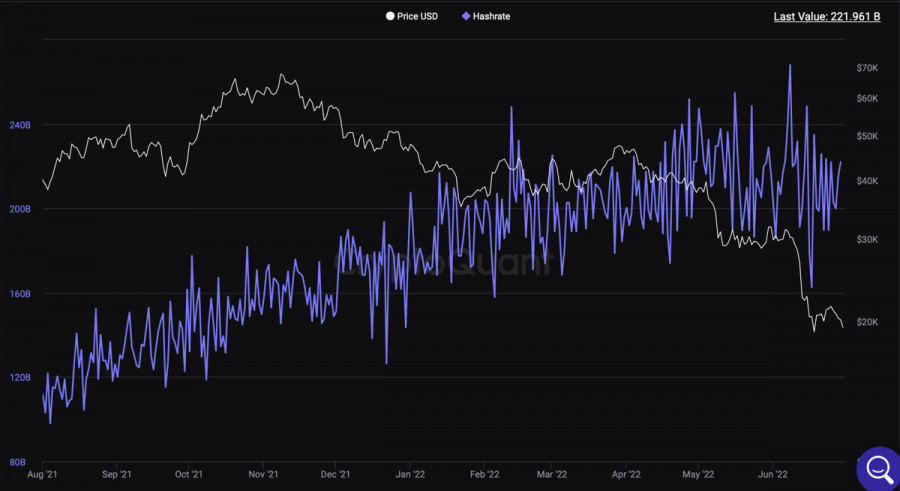
Task: Click the $20K price axis label
Action: point(866,322)
